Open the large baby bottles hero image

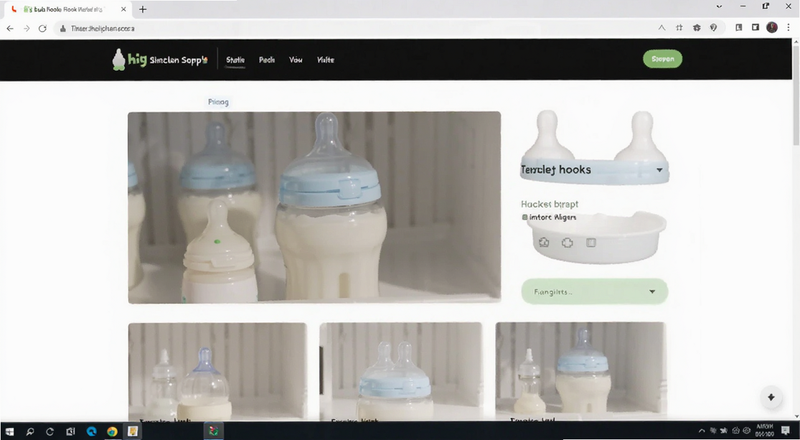click(x=314, y=208)
